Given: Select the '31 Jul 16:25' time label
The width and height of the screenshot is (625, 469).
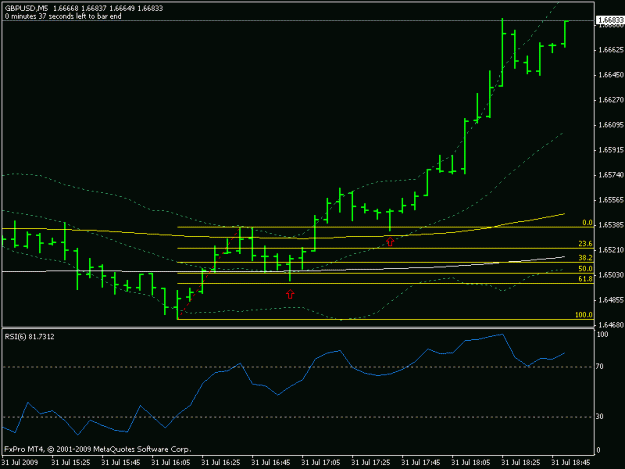Looking at the screenshot, I should [221, 463].
